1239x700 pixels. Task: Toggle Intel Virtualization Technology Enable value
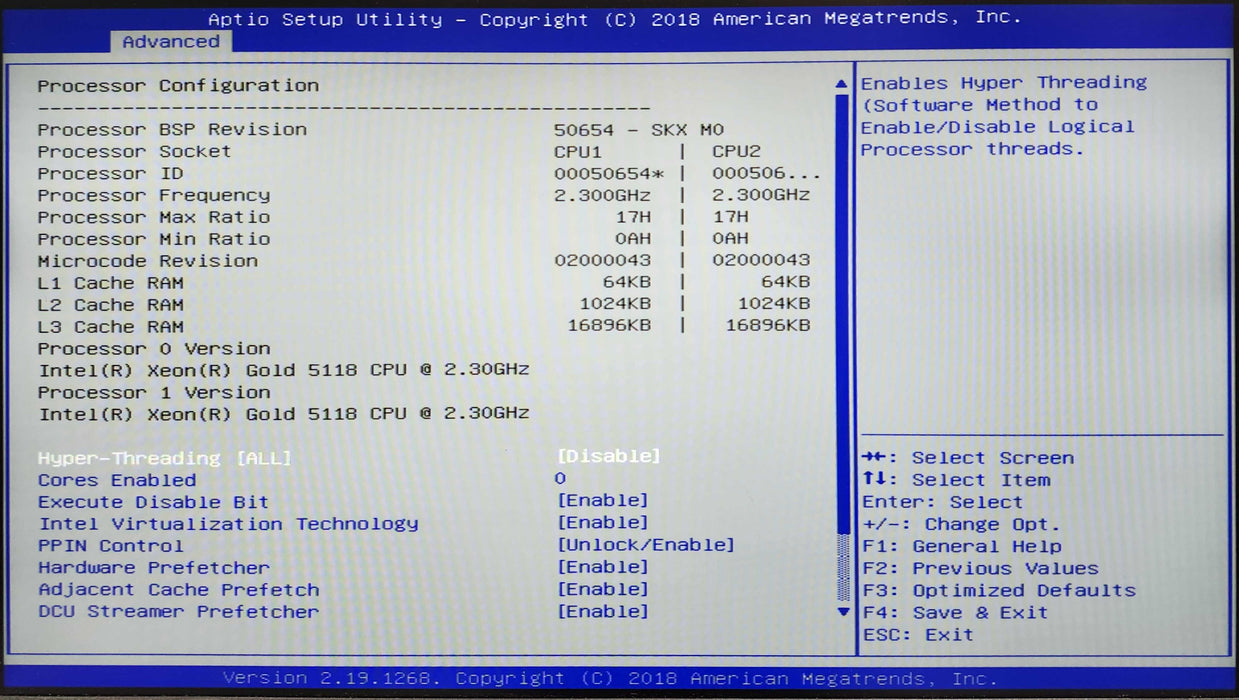[x=602, y=522]
